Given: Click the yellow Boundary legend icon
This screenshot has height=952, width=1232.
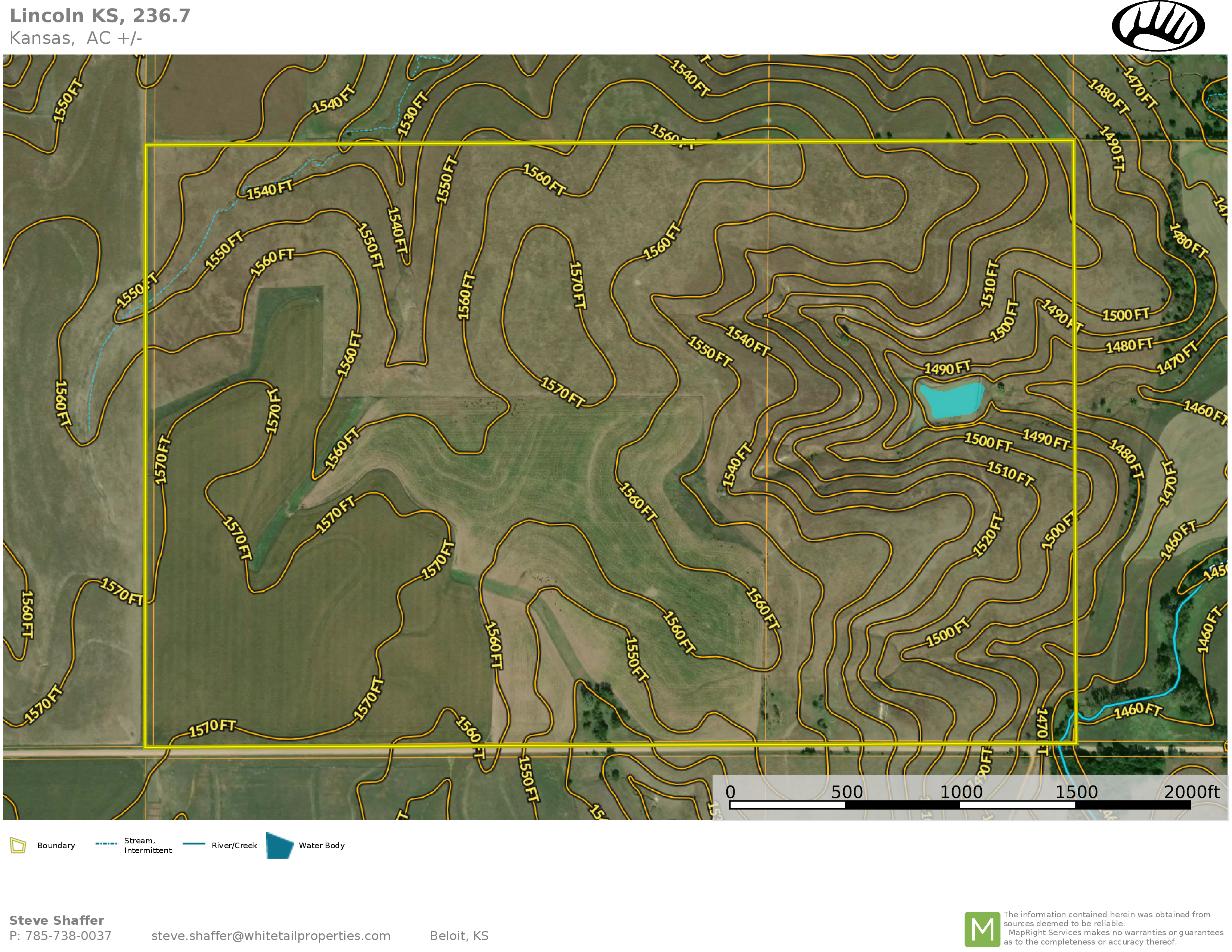Looking at the screenshot, I should click(18, 845).
